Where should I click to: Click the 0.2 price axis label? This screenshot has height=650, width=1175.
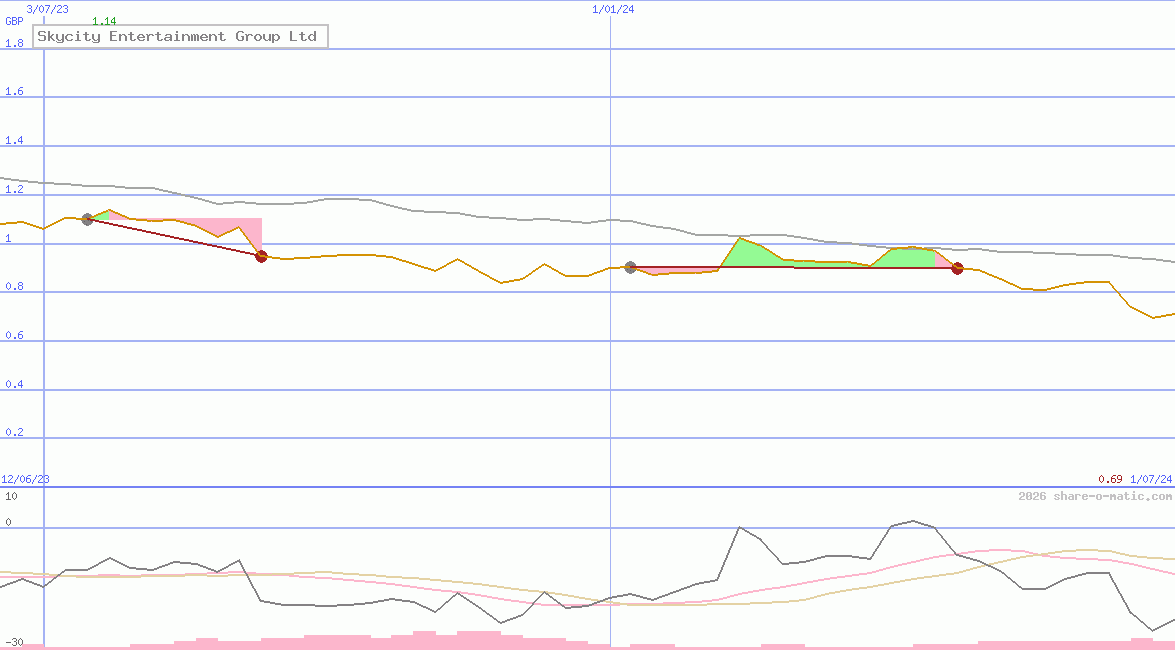click(x=14, y=433)
